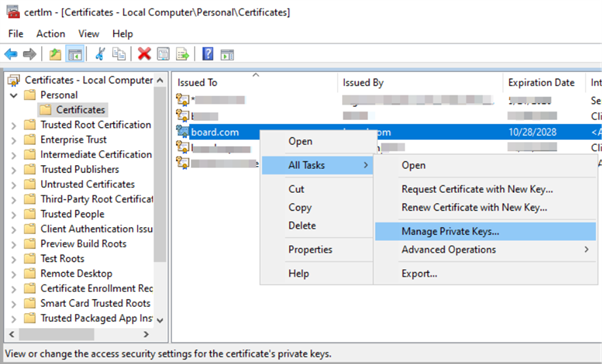Choose Request Certificate with New Key...
Screen dimensions: 602x364
[x=485, y=189]
